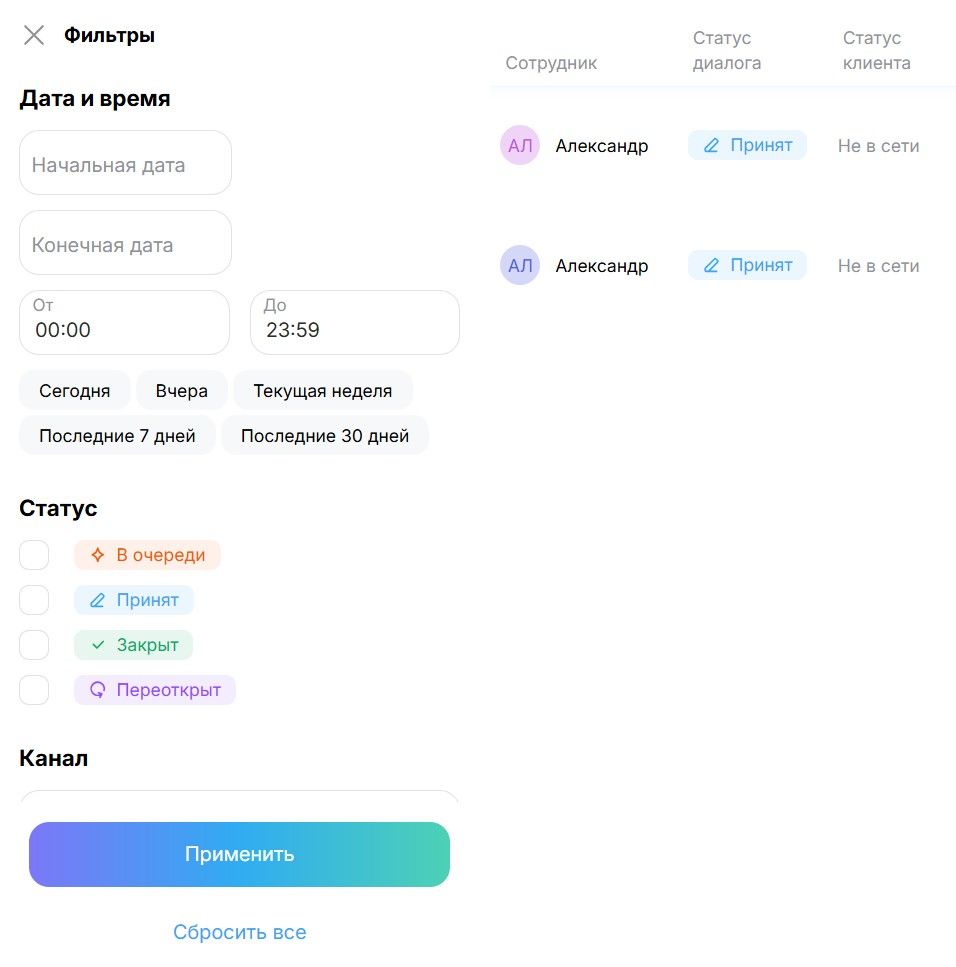Viewport: 956px width, 967px height.
Task: Toggle the Переоткрыт status checkbox
Action: [34, 690]
